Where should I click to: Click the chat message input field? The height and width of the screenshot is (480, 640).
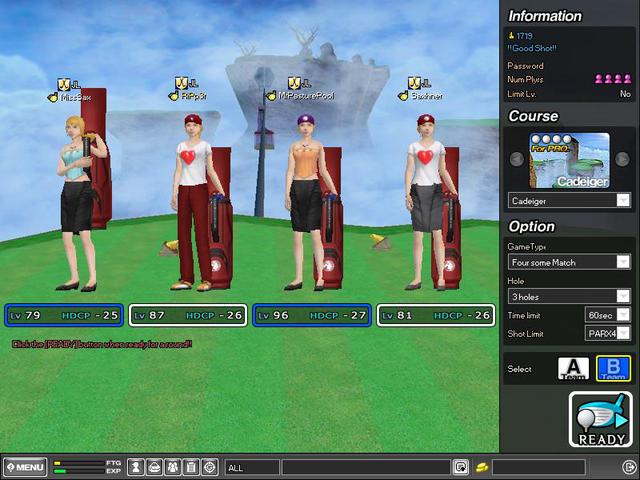tap(365, 467)
